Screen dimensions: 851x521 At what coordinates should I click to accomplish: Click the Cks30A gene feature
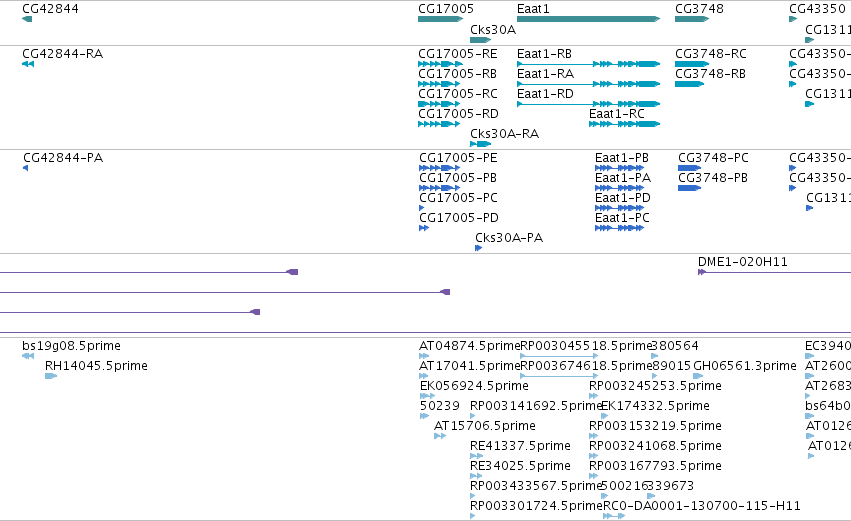(480, 40)
